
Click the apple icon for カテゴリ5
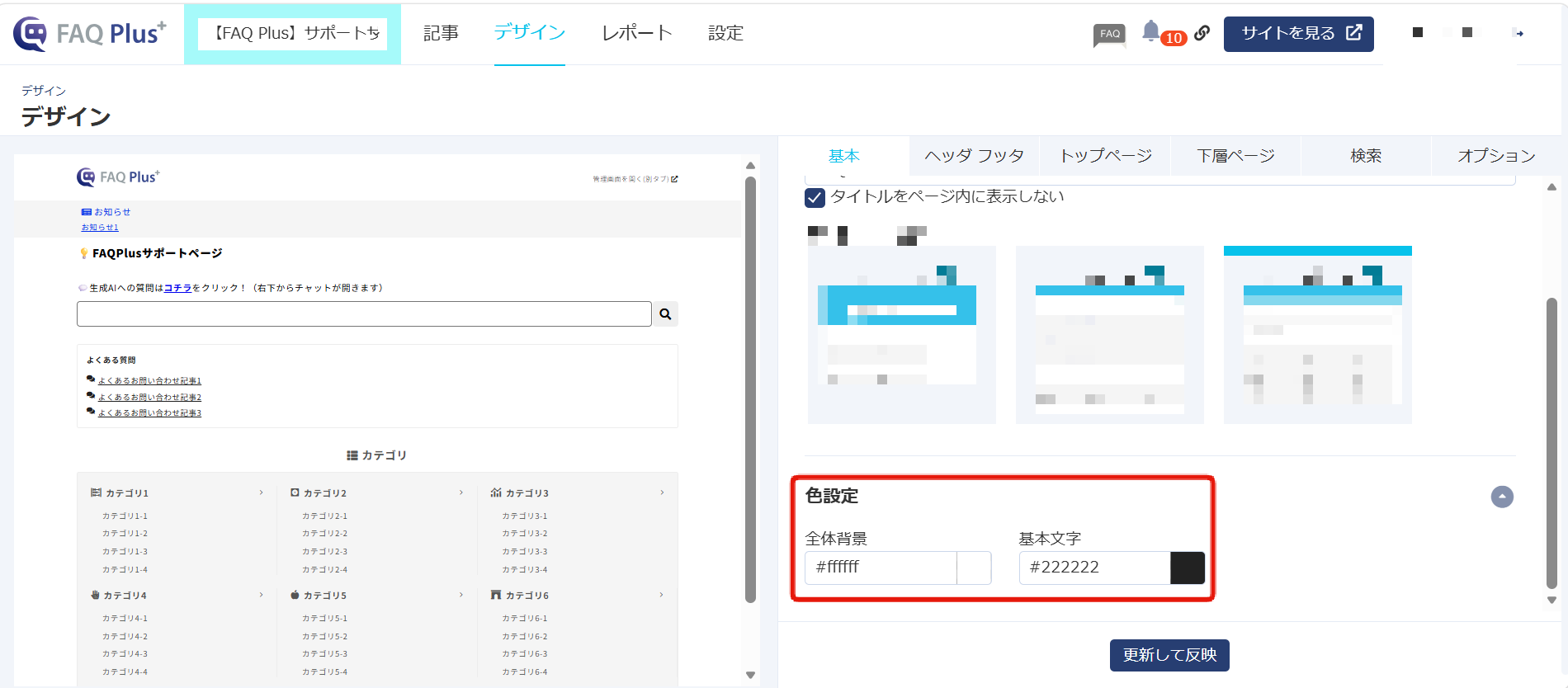click(x=295, y=595)
